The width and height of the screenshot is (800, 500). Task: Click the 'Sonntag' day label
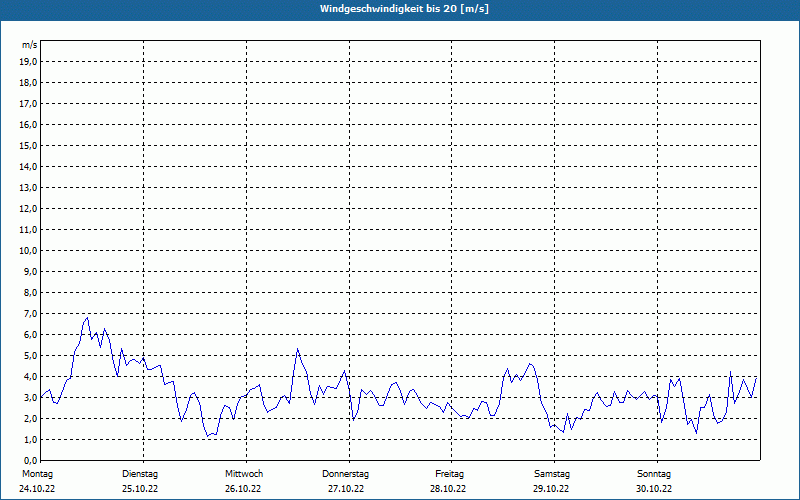click(654, 474)
